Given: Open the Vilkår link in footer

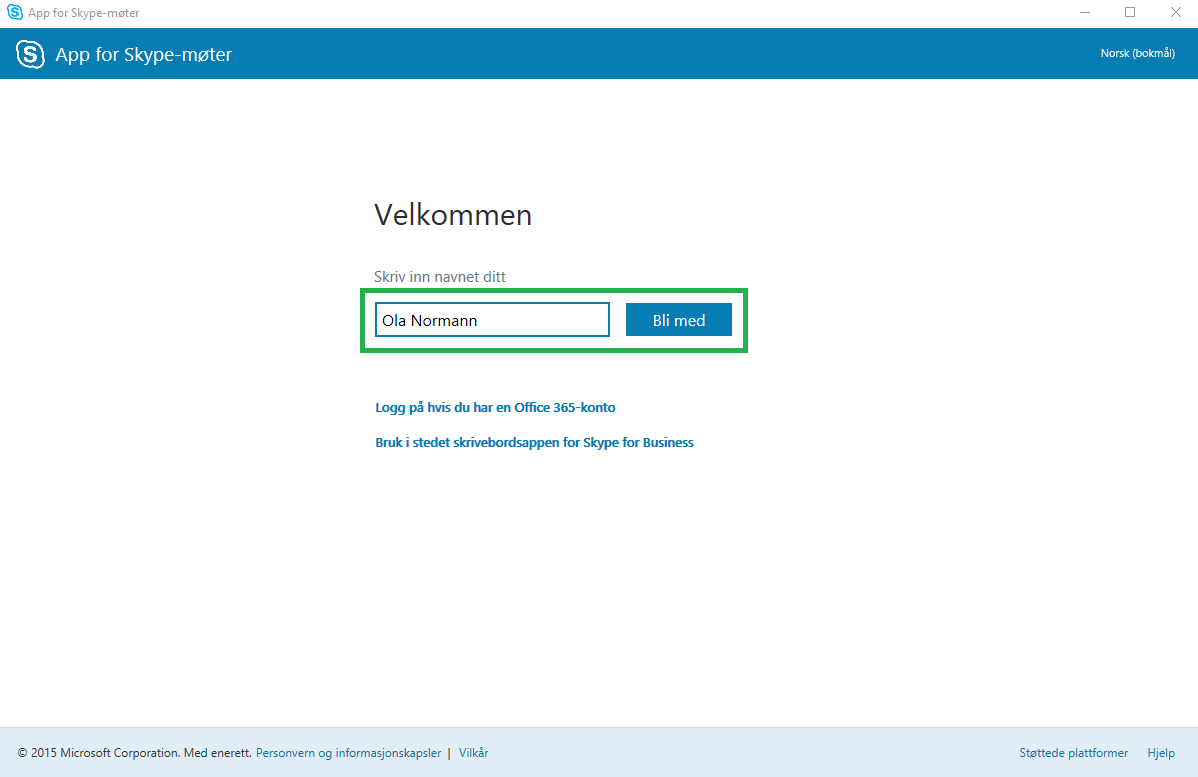Looking at the screenshot, I should click(x=473, y=753).
